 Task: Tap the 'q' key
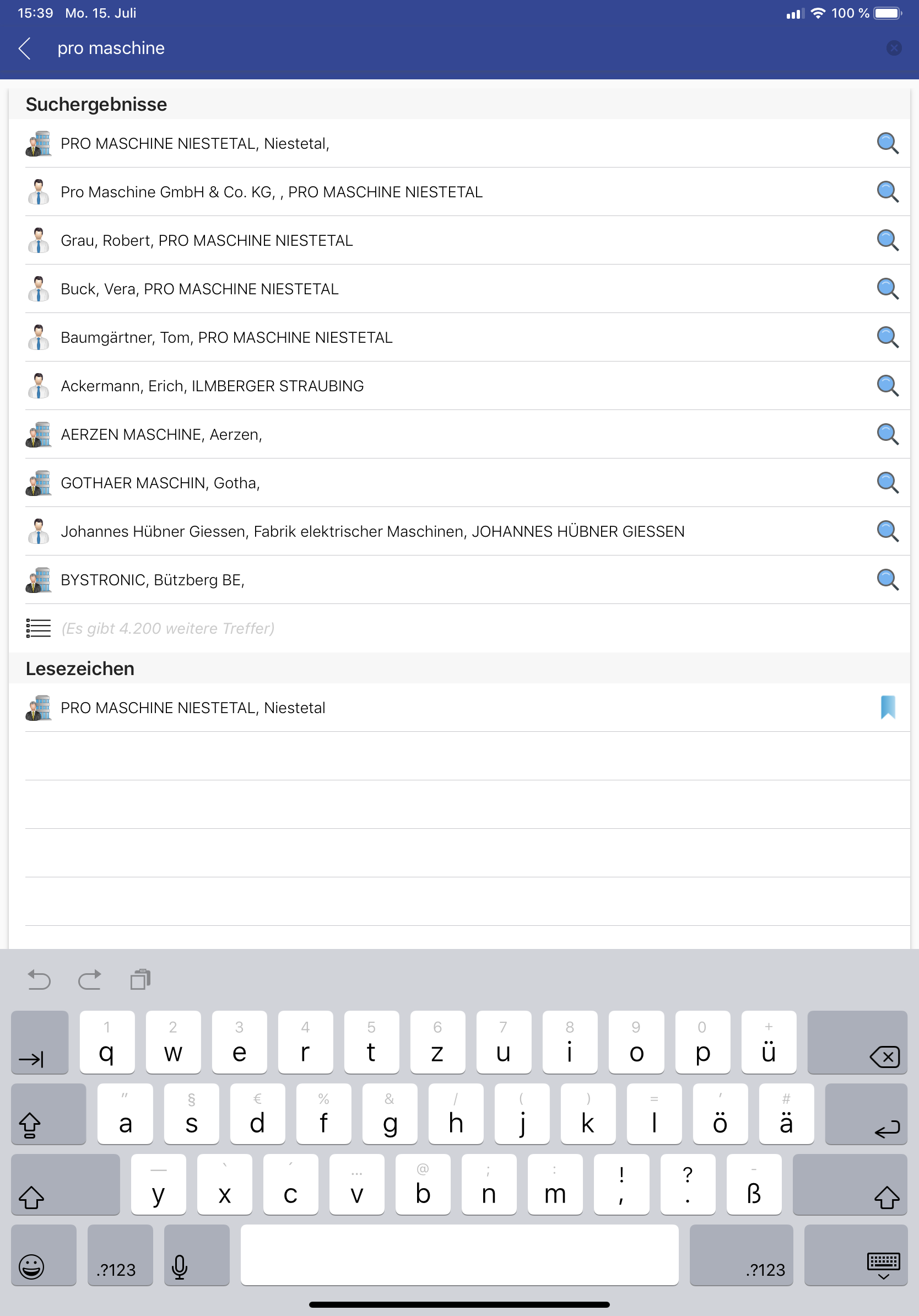tap(107, 1042)
